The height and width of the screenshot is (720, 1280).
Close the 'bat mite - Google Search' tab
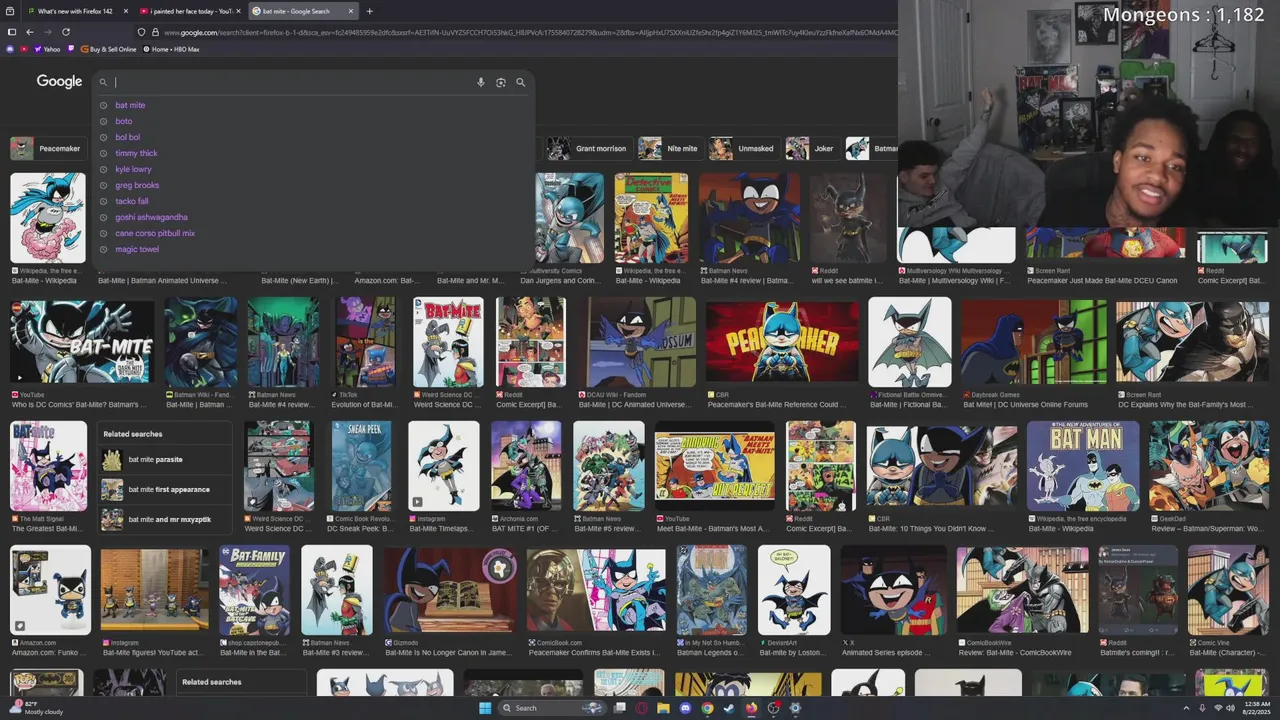pyautogui.click(x=351, y=11)
